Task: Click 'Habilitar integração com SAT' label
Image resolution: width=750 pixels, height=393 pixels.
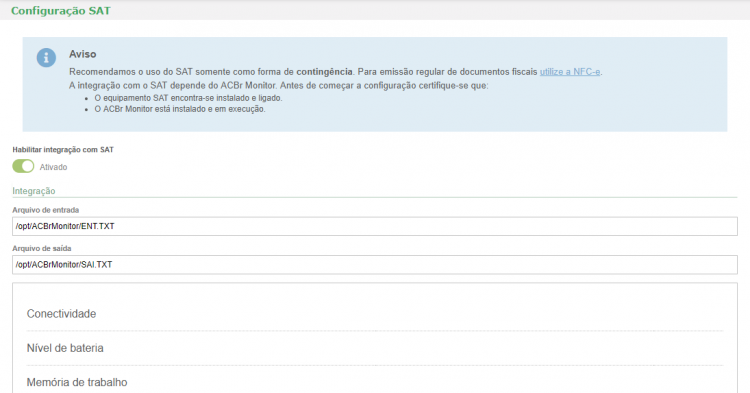Action: pyautogui.click(x=63, y=150)
